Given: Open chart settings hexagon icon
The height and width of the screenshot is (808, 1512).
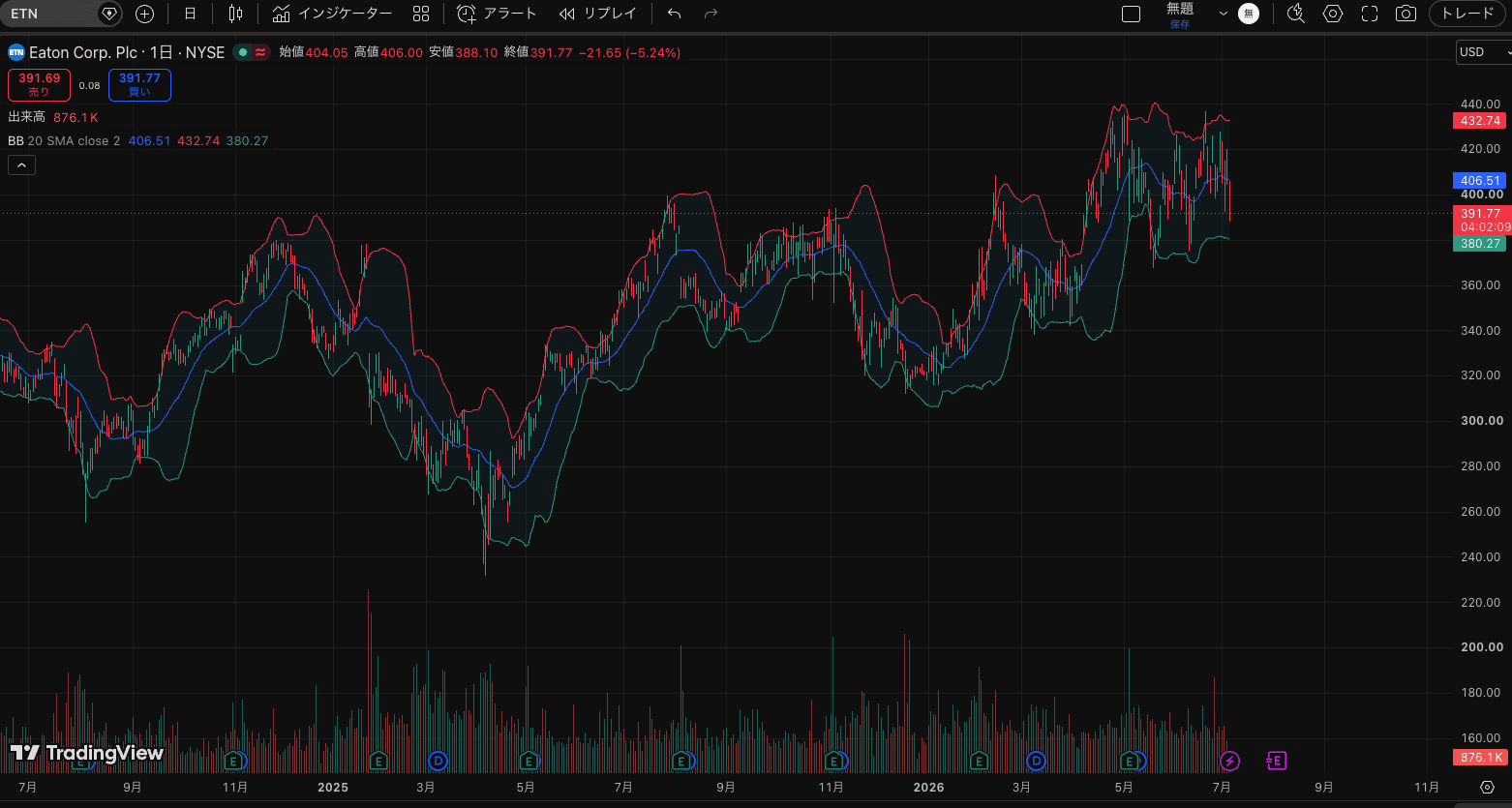Looking at the screenshot, I should point(1333,14).
